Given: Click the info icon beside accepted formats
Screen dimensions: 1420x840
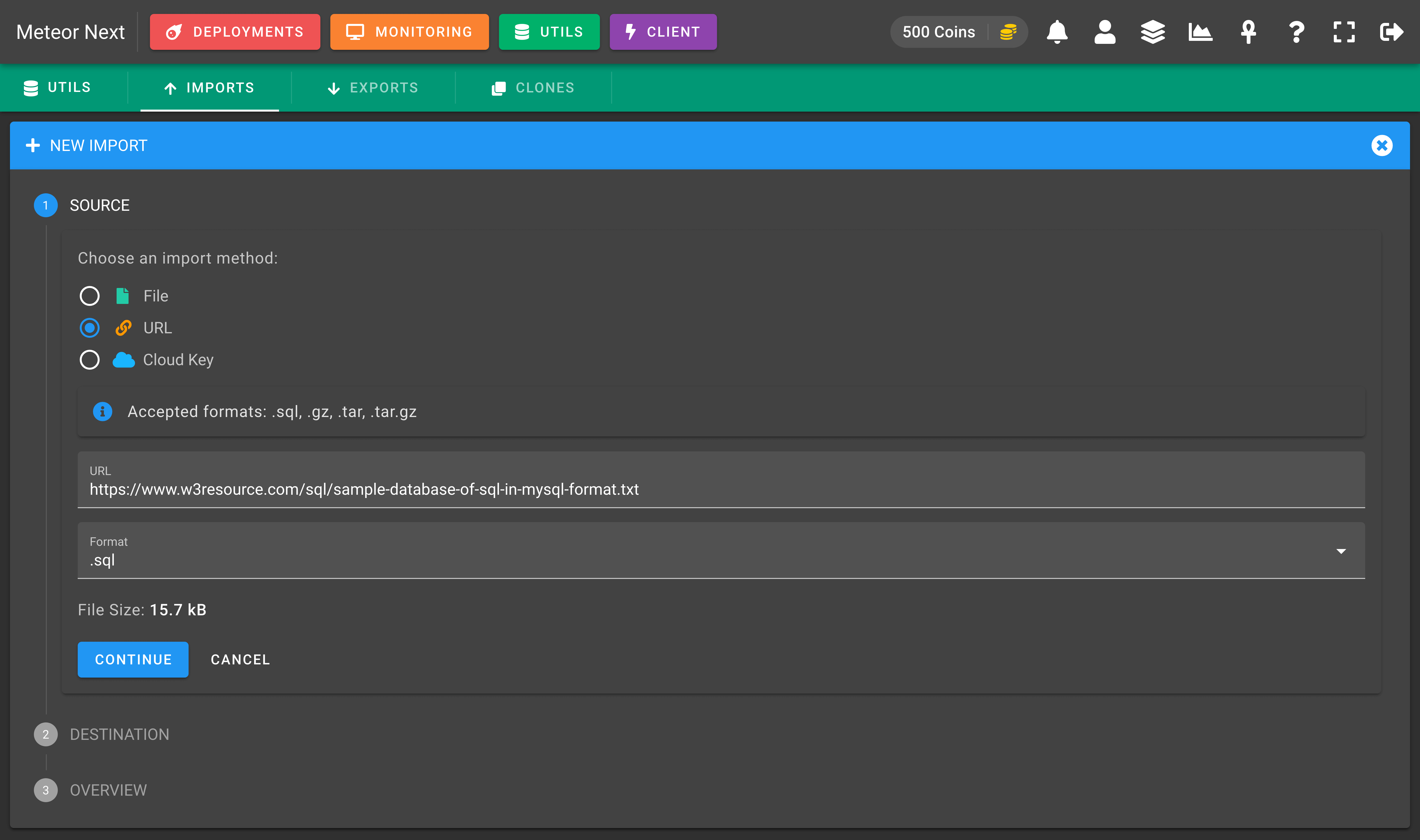Looking at the screenshot, I should click(x=102, y=412).
